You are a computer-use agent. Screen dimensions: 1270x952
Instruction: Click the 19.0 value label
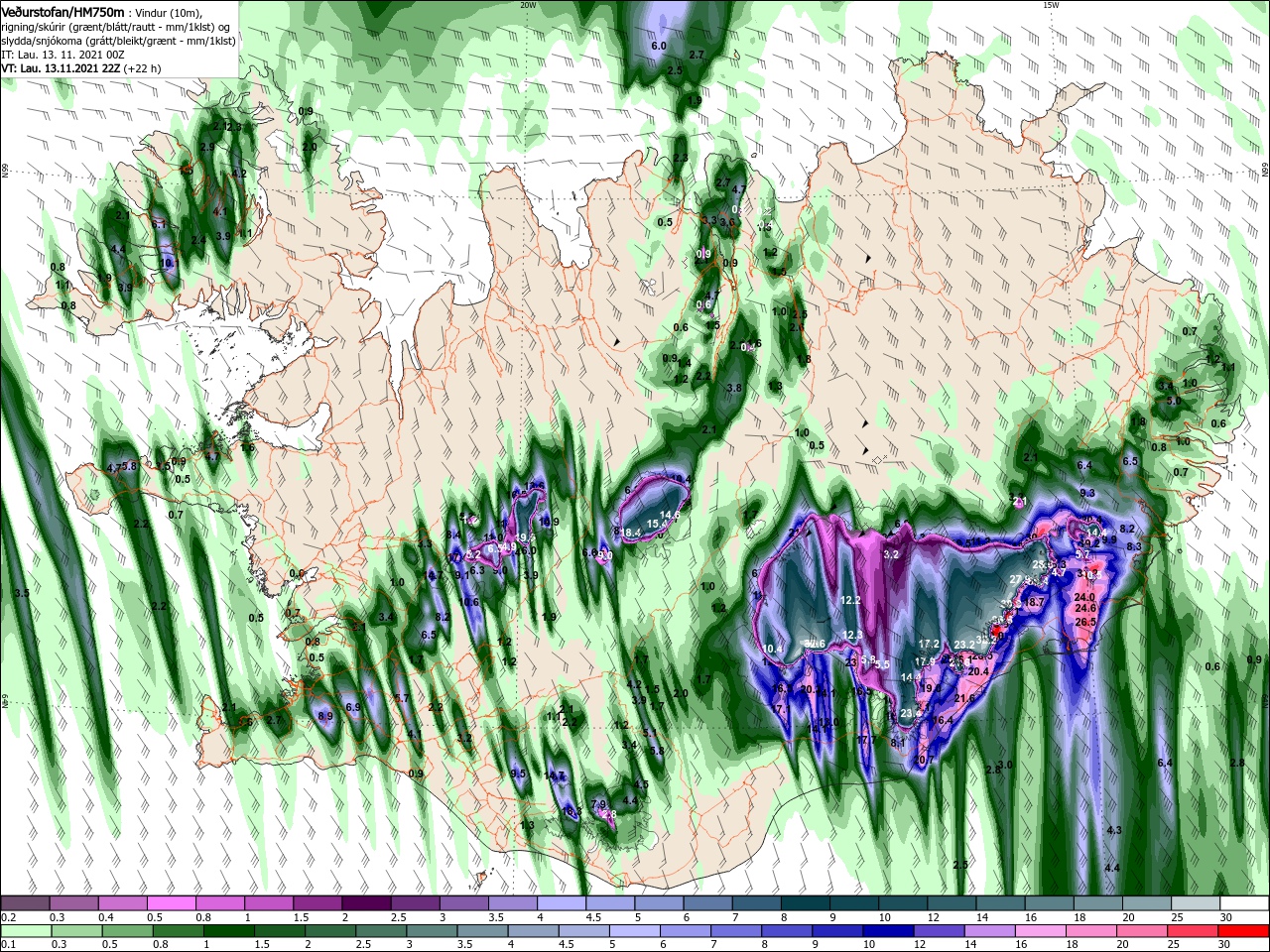coord(932,687)
